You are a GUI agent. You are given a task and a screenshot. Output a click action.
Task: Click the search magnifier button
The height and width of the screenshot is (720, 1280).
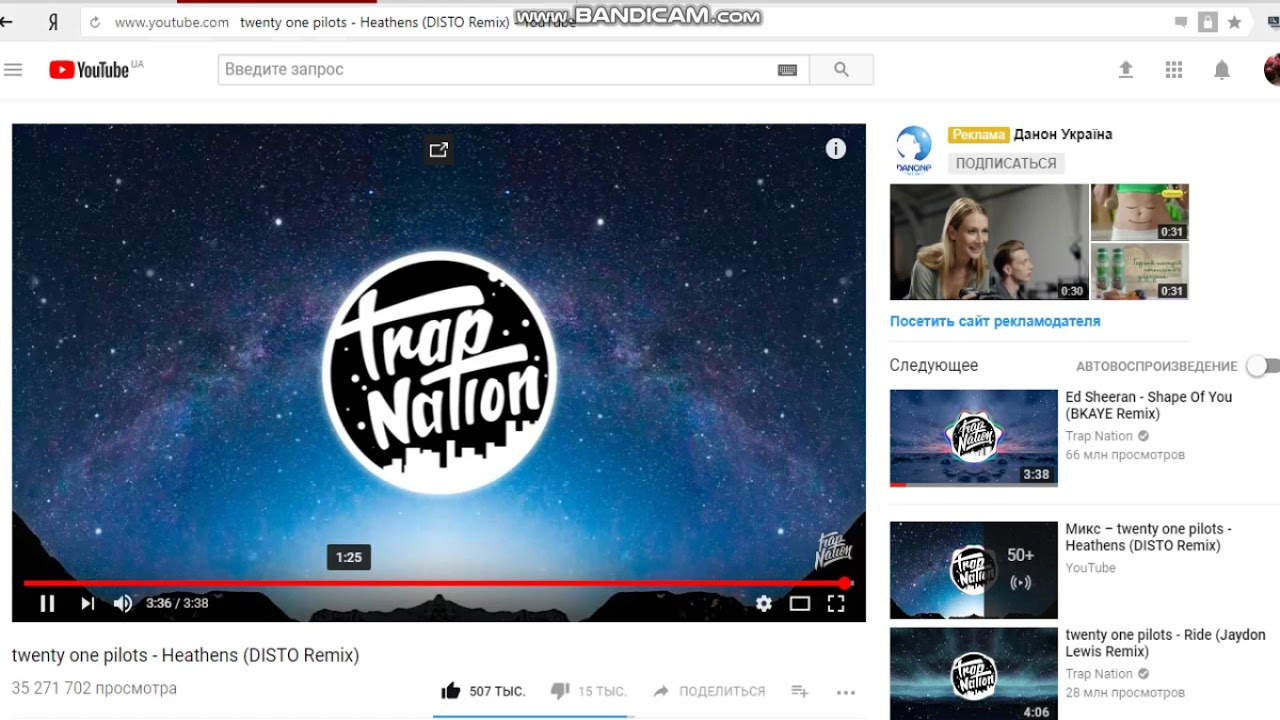click(x=841, y=70)
